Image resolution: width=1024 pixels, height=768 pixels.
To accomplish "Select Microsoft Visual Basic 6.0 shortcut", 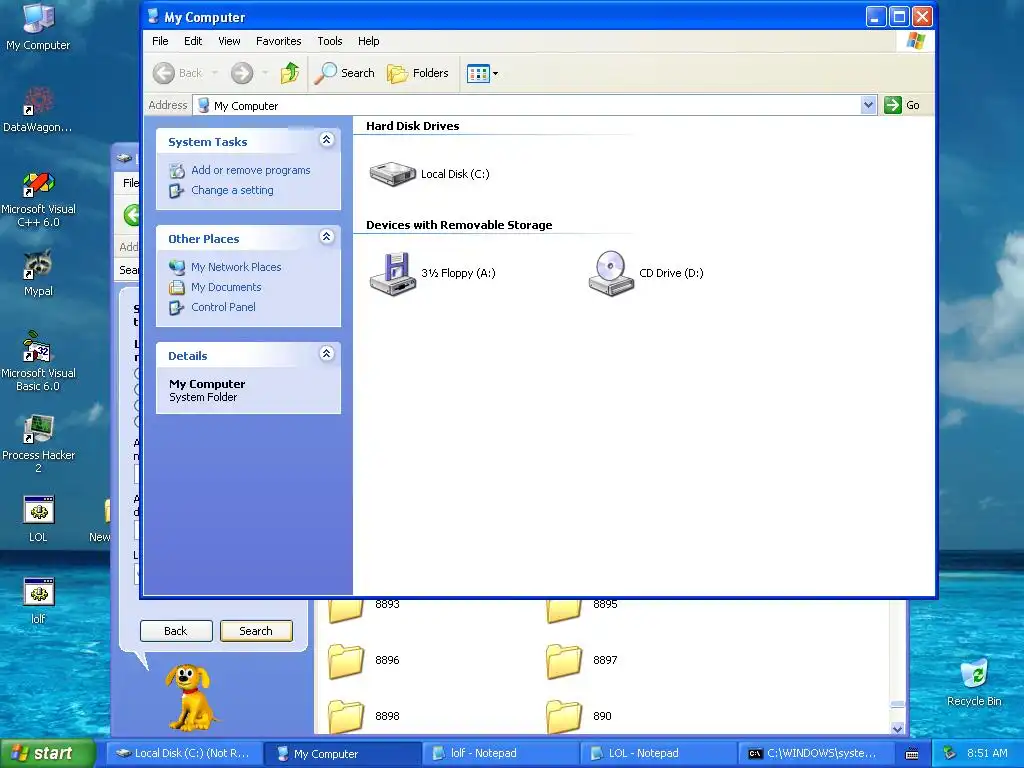I will pos(38,362).
